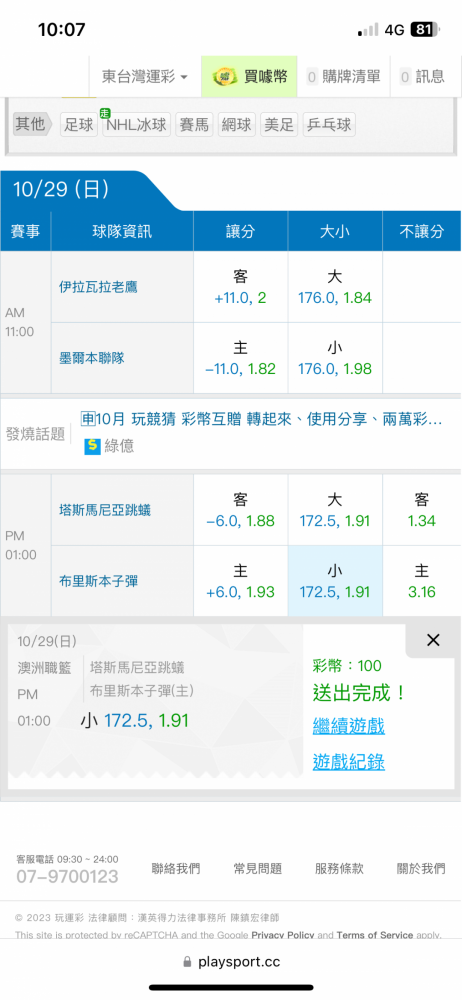Open 塔斯馬尼亞跳蟻 team info link
This screenshot has height=1000, width=462.
pyautogui.click(x=105, y=510)
